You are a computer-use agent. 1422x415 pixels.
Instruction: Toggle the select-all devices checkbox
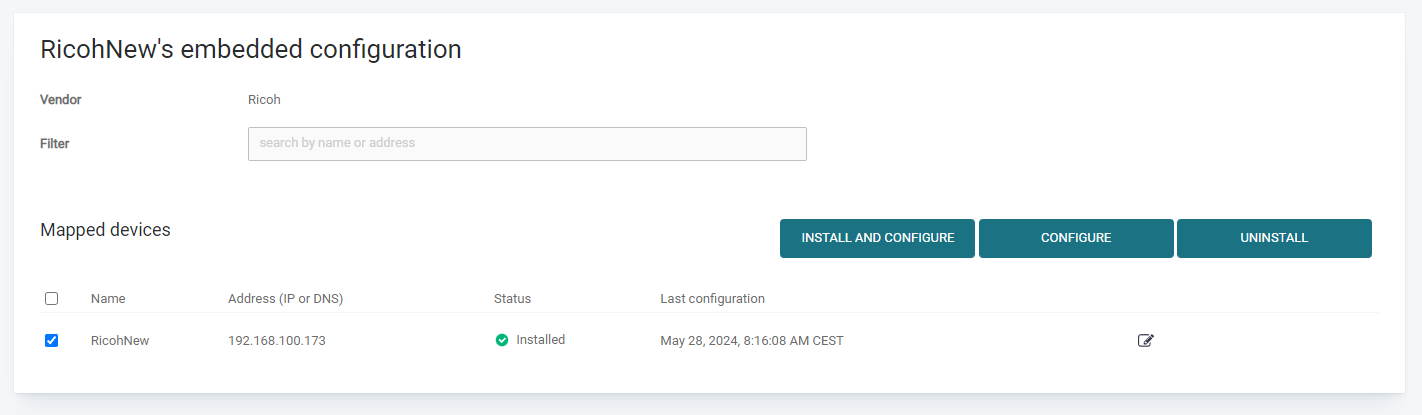52,299
